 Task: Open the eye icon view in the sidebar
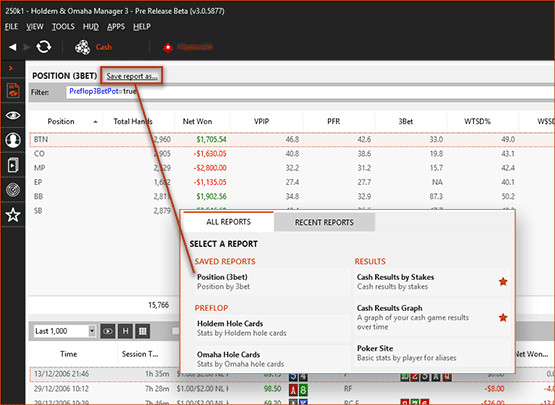13,116
